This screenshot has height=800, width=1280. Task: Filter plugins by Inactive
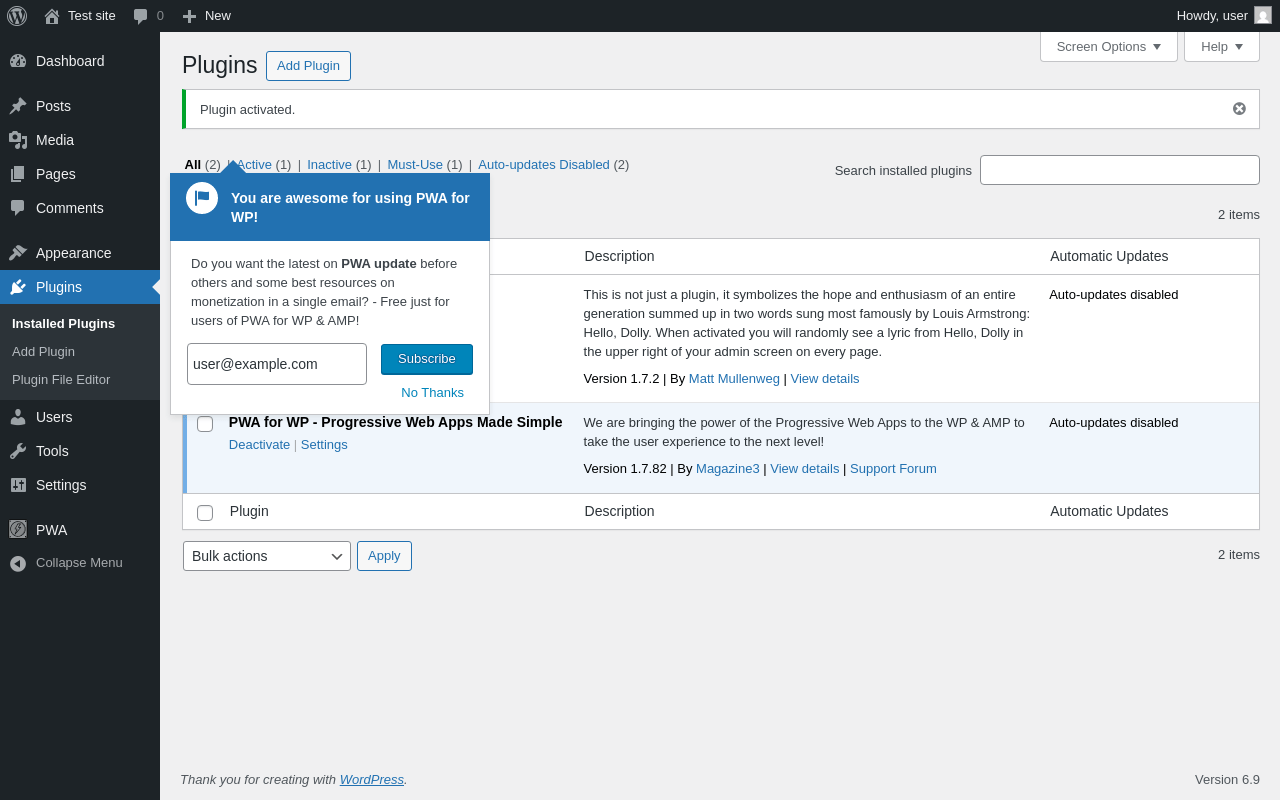pos(329,165)
